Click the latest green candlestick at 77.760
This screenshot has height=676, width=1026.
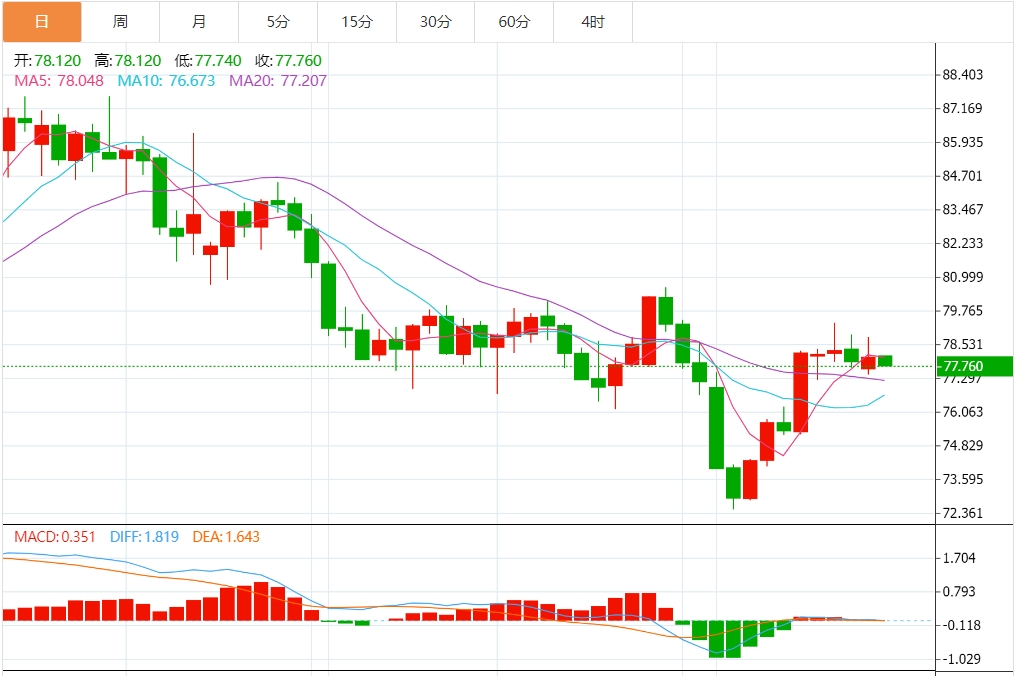(885, 361)
